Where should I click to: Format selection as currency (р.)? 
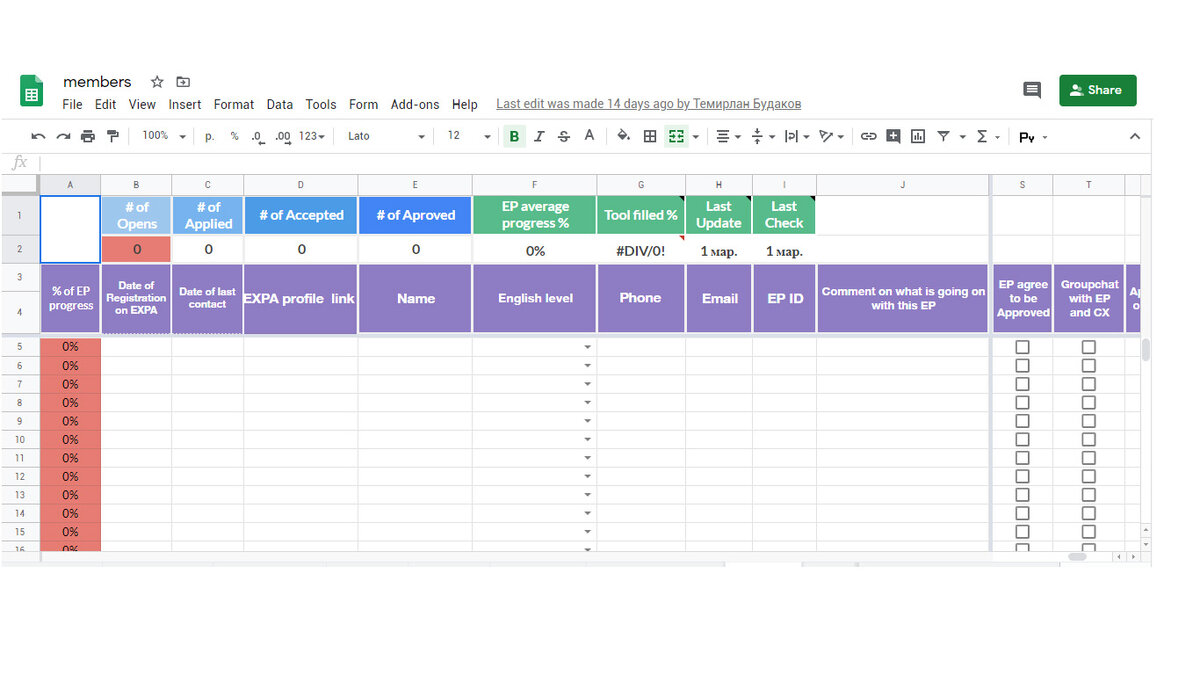(x=210, y=136)
